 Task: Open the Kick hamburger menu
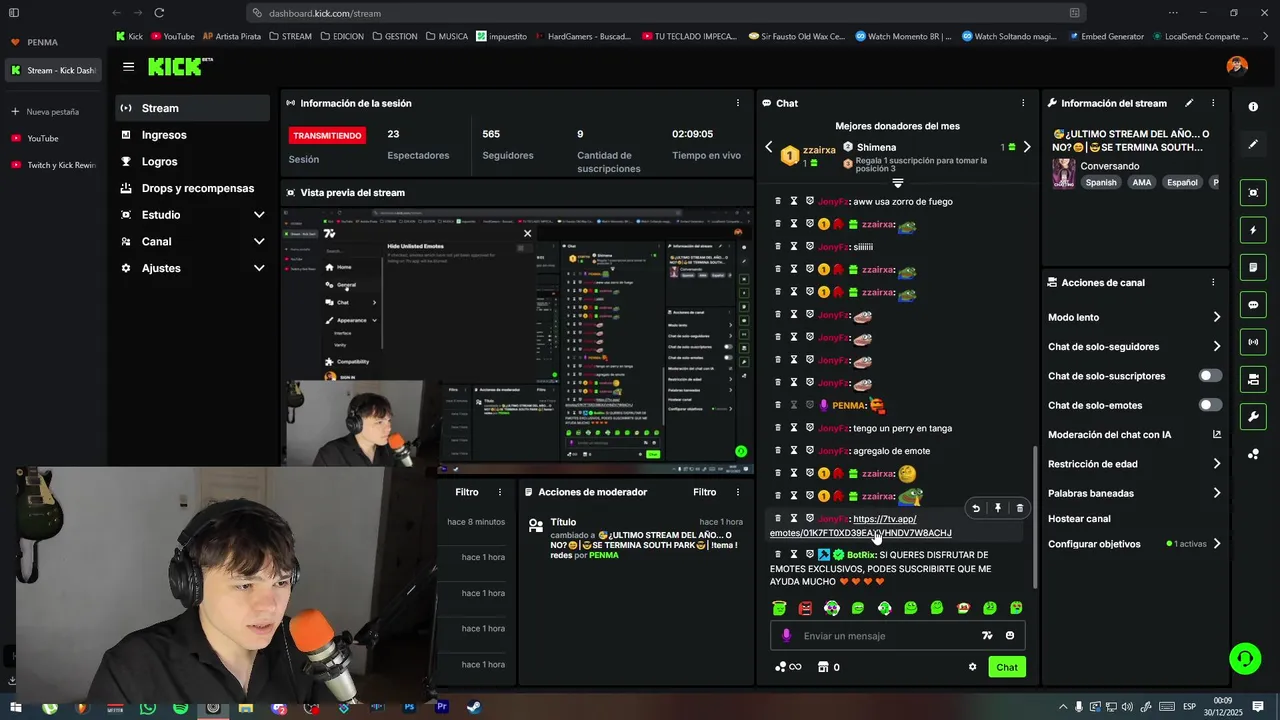pos(128,67)
